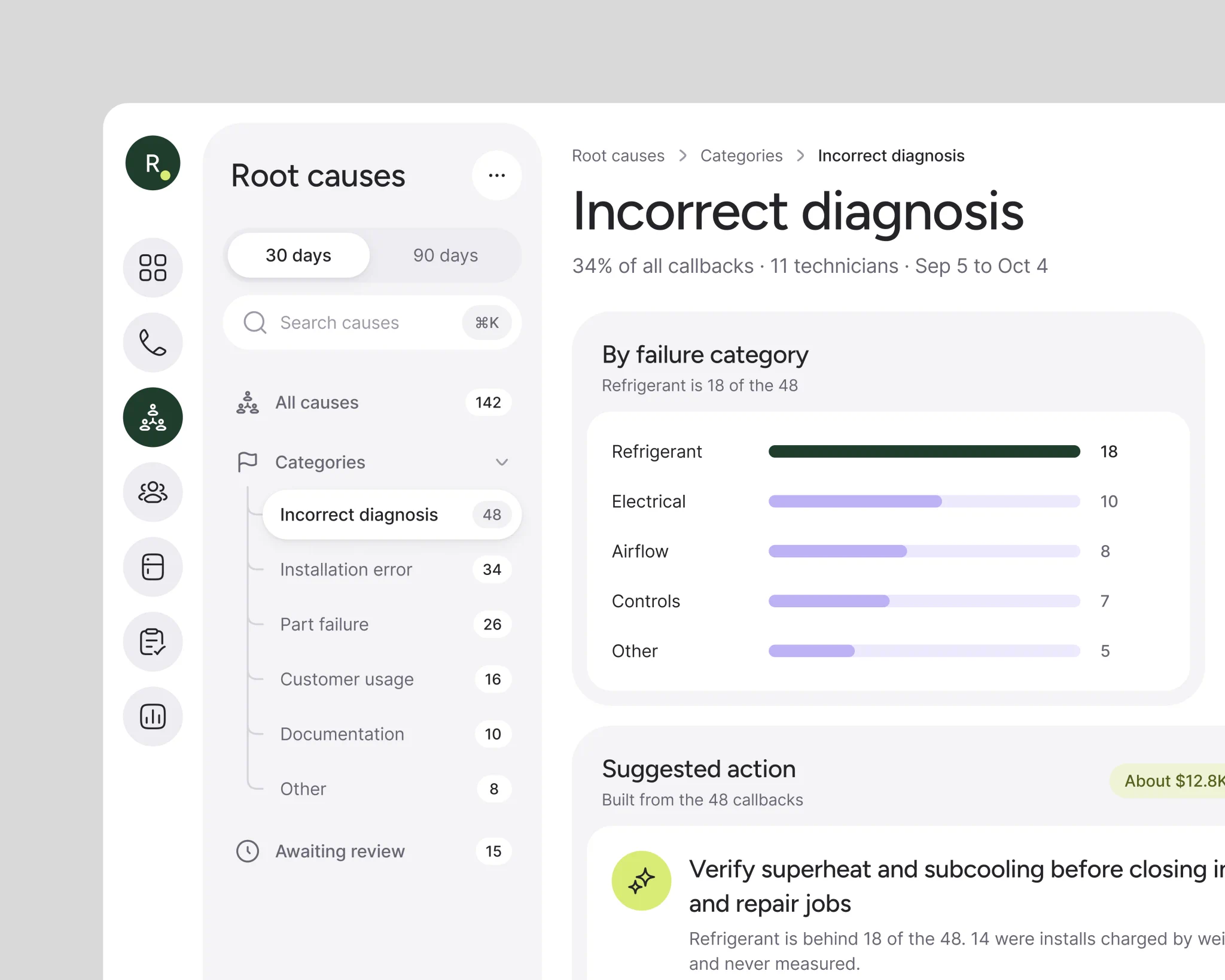Screen dimensions: 1225x980
Task: Open the Awaiting review list
Action: click(x=372, y=851)
